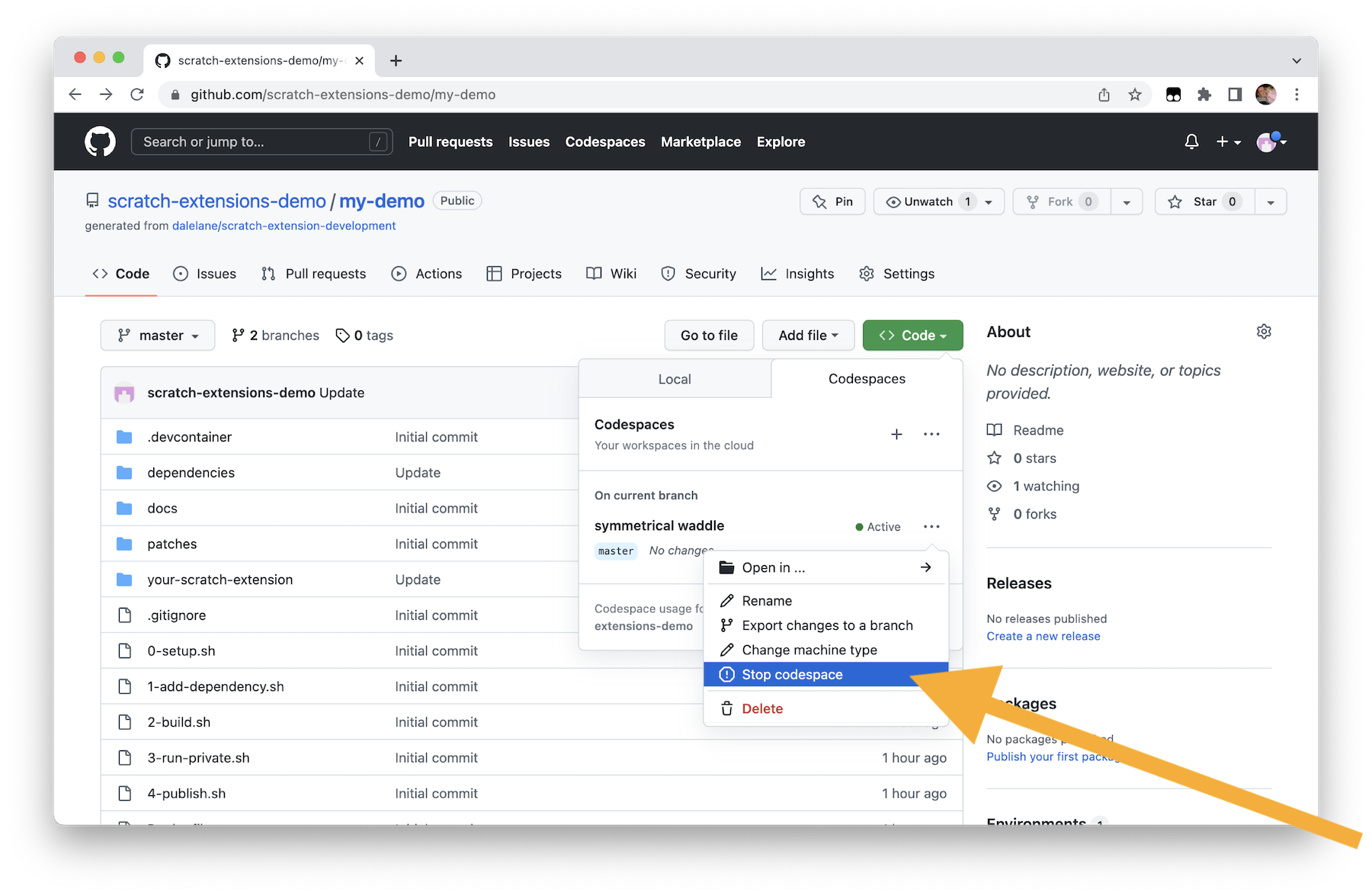Open the Add file dropdown
The image size is (1372, 896).
(808, 336)
